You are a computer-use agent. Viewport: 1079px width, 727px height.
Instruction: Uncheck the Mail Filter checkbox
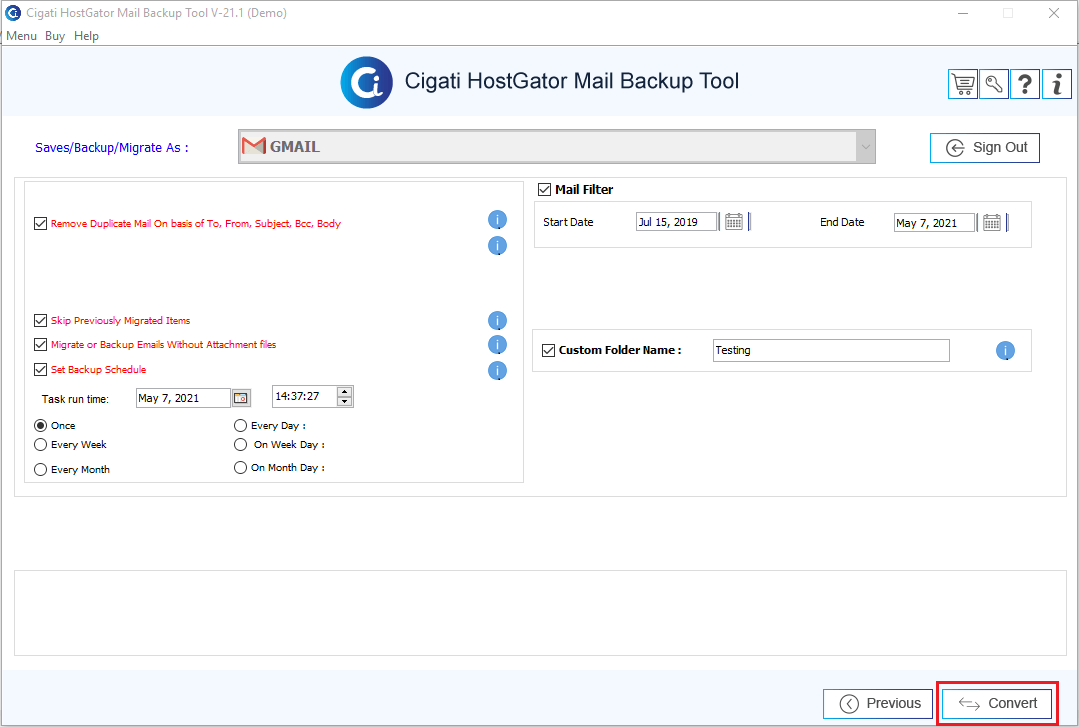544,189
